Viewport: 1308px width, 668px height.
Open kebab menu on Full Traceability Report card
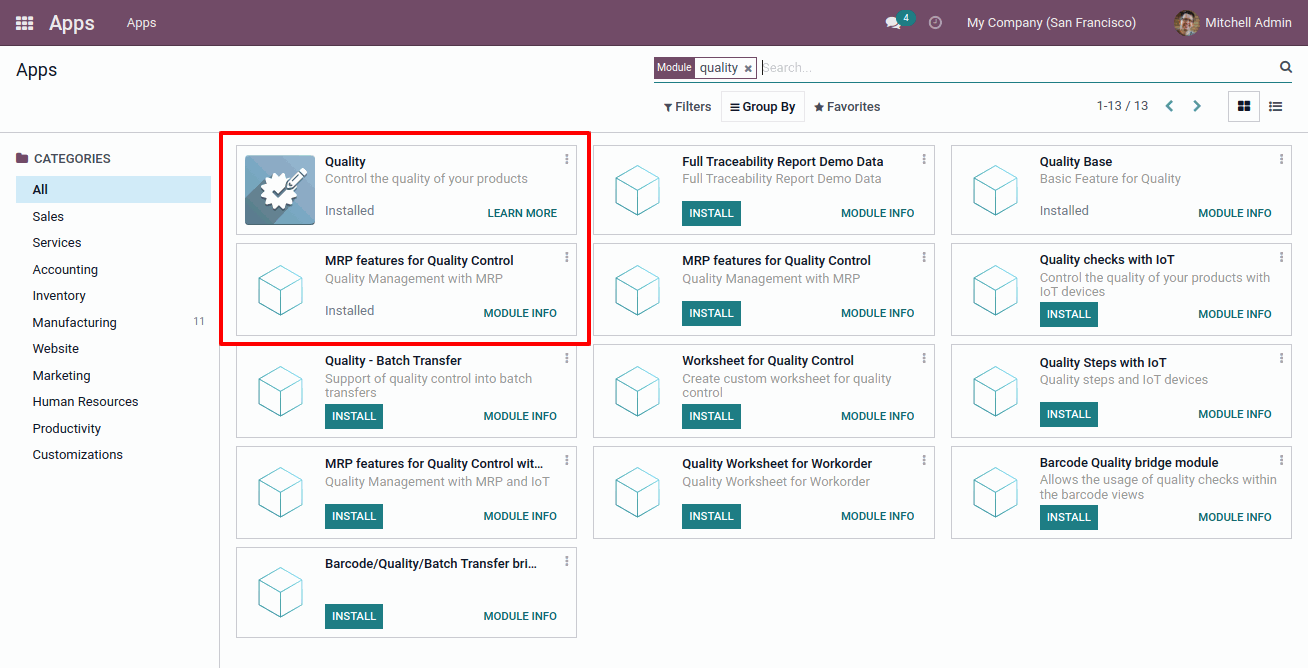pos(924,159)
